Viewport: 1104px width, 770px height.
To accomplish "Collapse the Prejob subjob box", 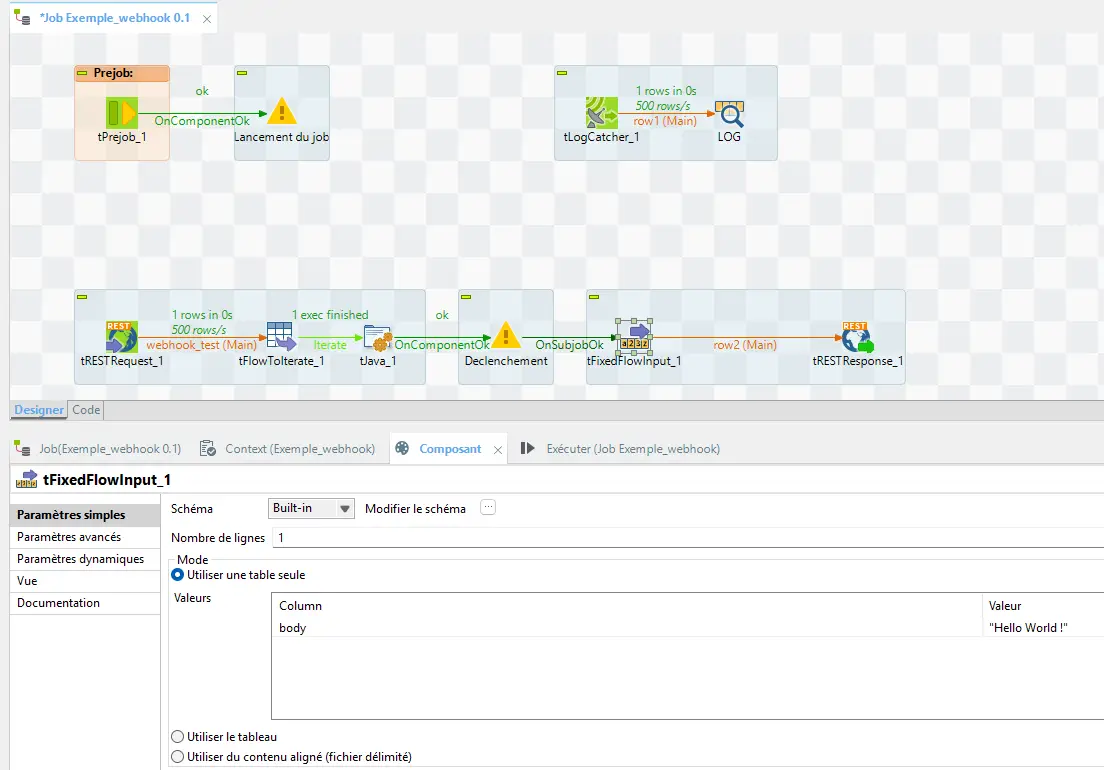I will (83, 73).
